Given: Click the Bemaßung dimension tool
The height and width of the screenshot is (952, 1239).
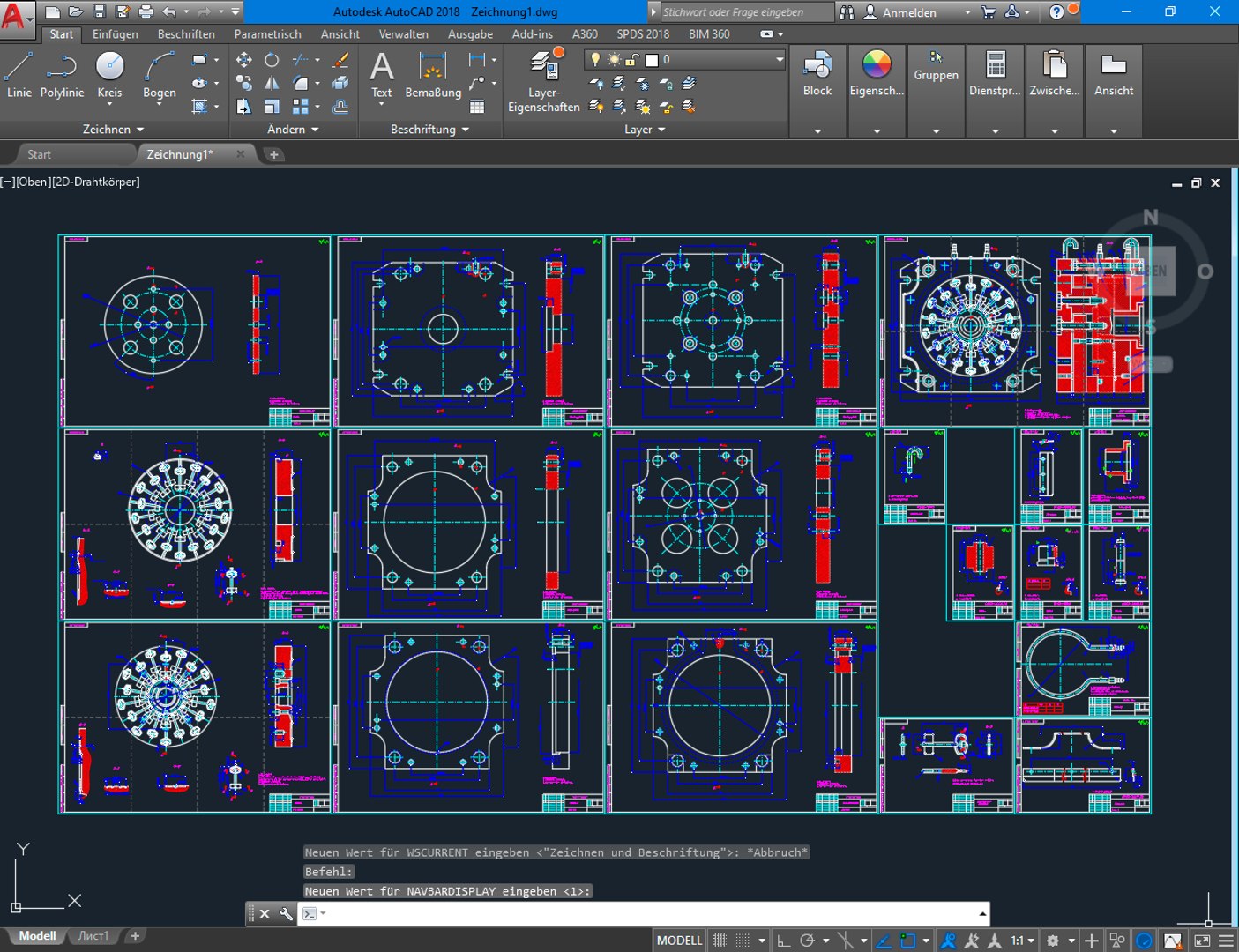Looking at the screenshot, I should coord(433,75).
